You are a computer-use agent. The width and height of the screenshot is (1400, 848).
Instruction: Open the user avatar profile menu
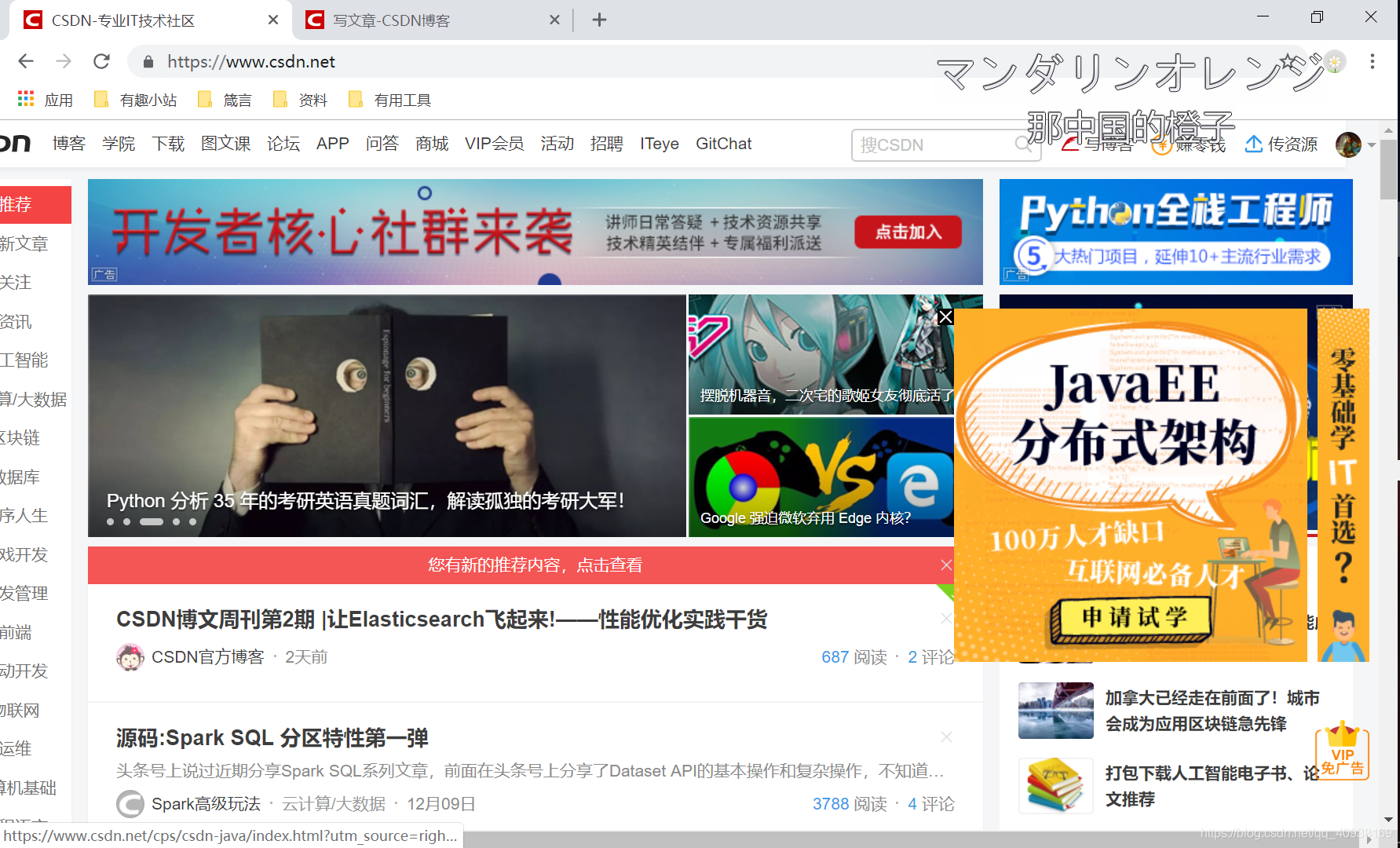[x=1348, y=144]
